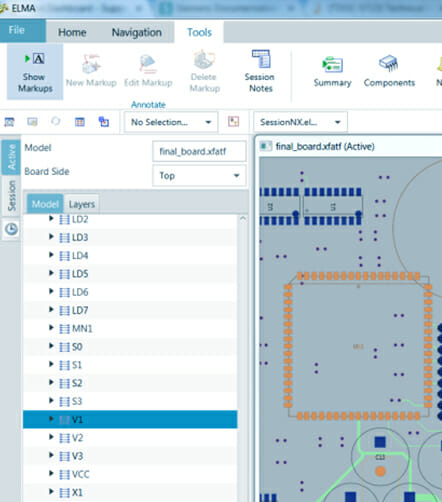Expand the MN1 tree node
442x502 pixels.
click(x=51, y=328)
